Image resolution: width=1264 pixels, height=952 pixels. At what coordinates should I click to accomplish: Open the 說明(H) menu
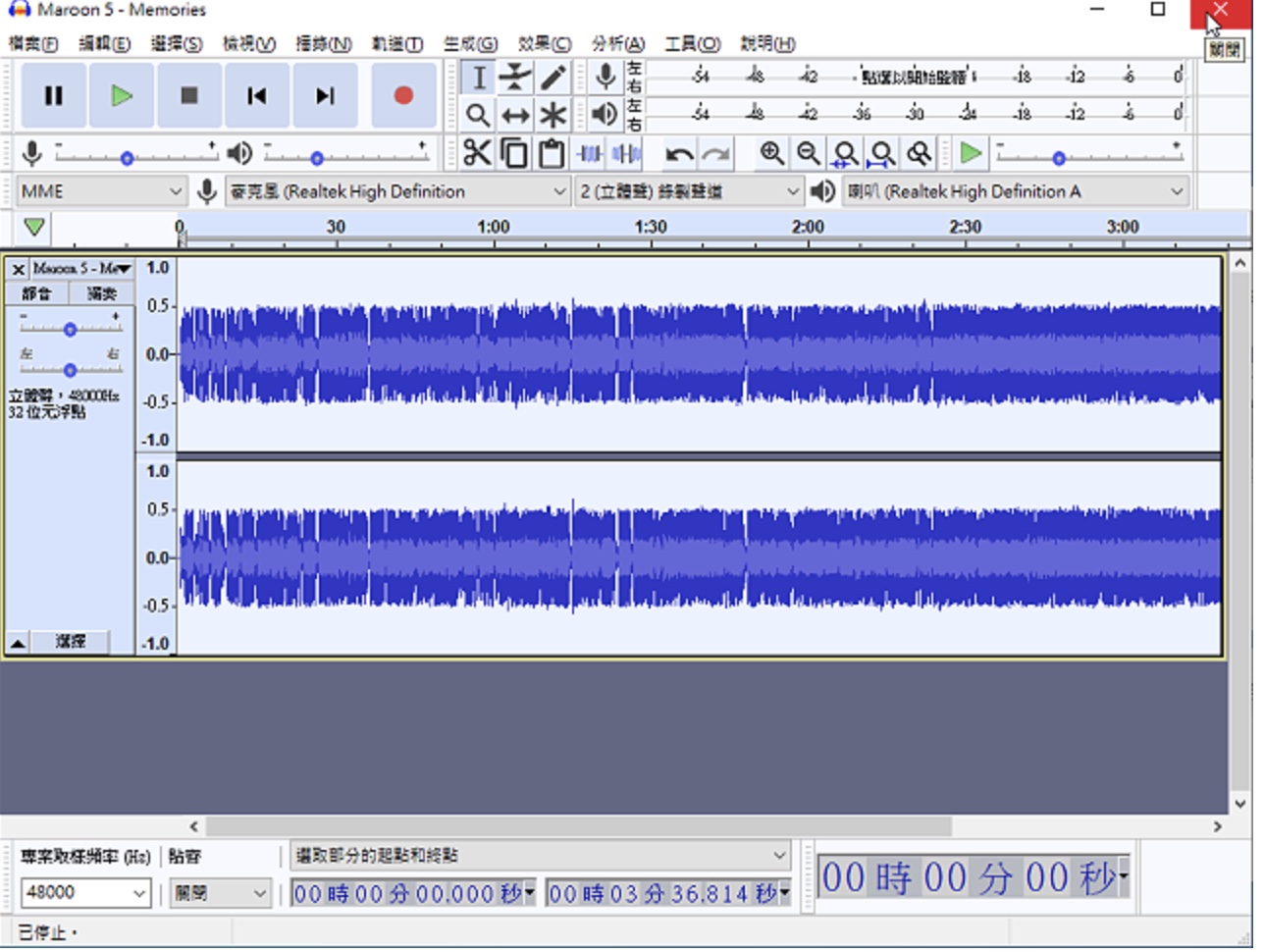(x=767, y=44)
